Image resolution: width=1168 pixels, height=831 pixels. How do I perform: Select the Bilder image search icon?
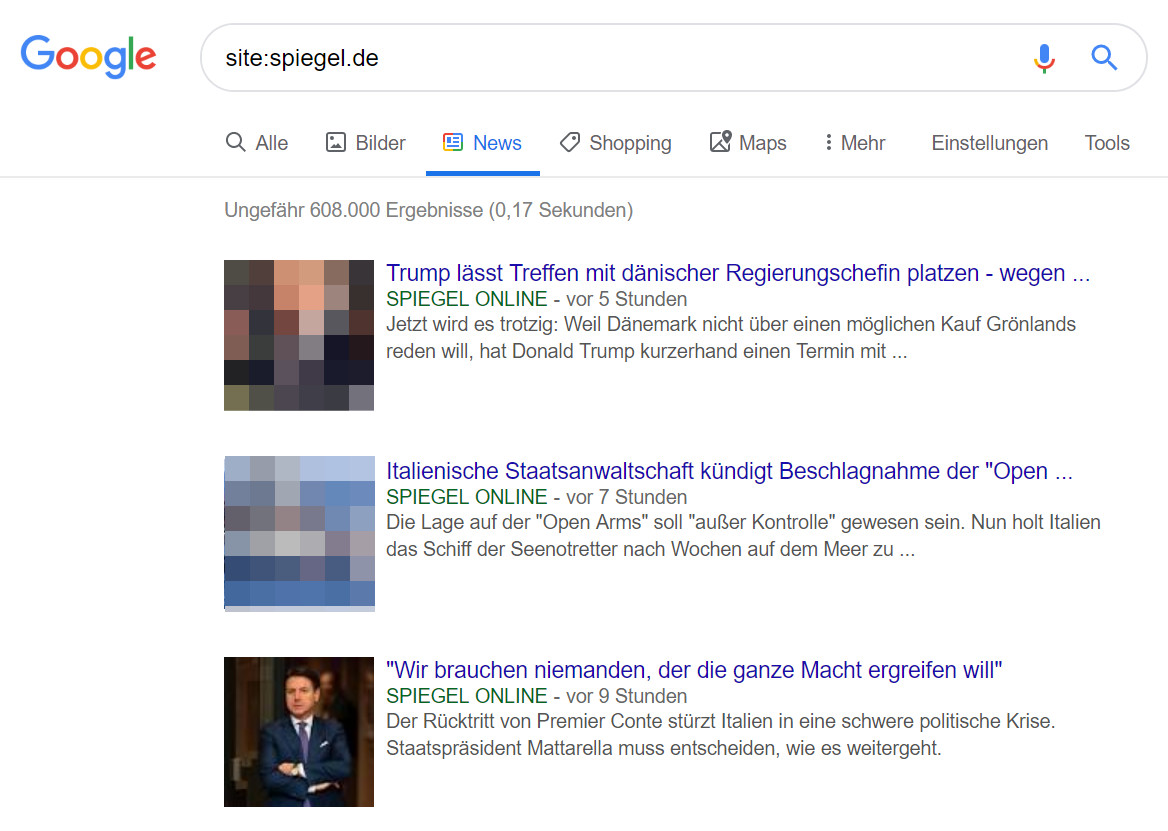point(334,142)
